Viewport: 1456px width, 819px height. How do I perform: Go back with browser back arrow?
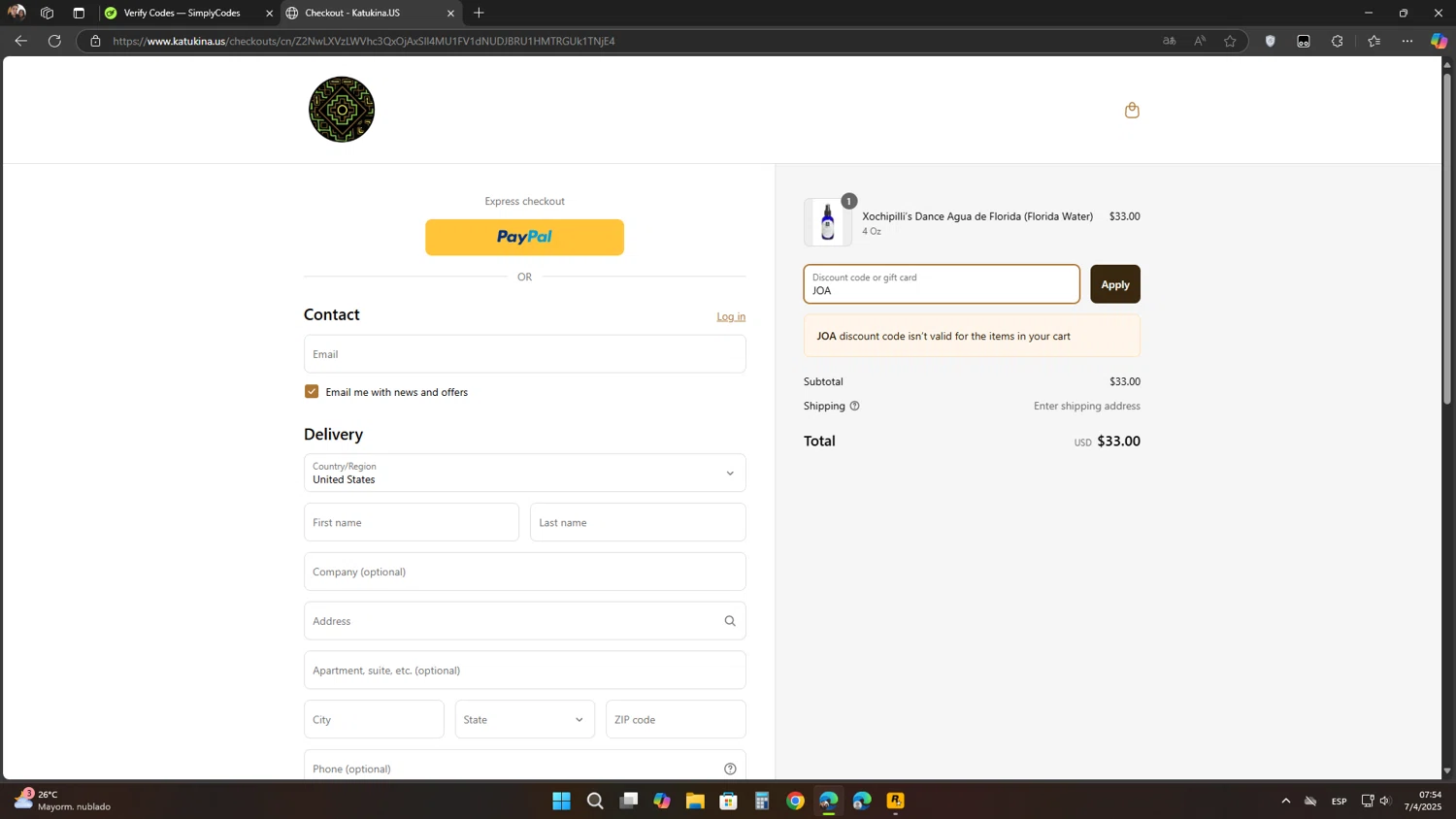coord(20,41)
